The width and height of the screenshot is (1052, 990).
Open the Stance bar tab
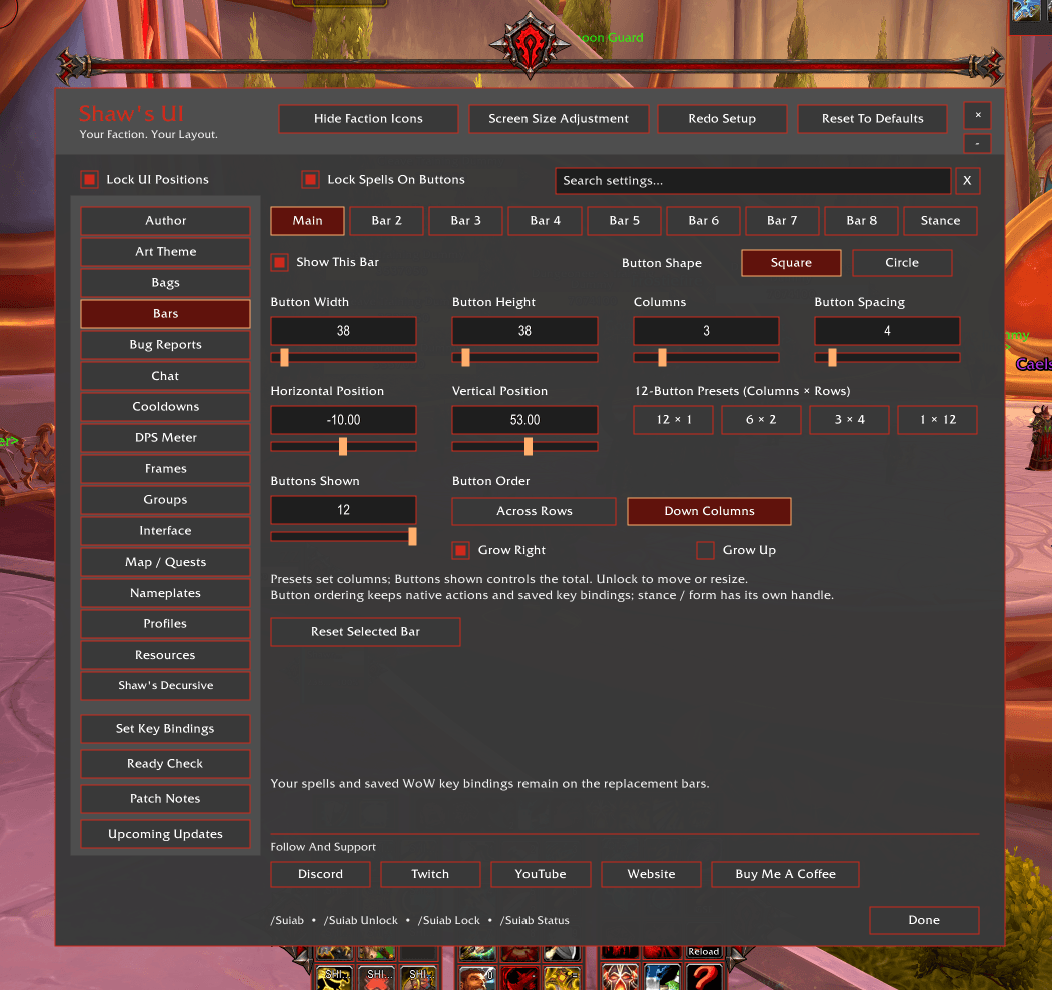pos(941,221)
